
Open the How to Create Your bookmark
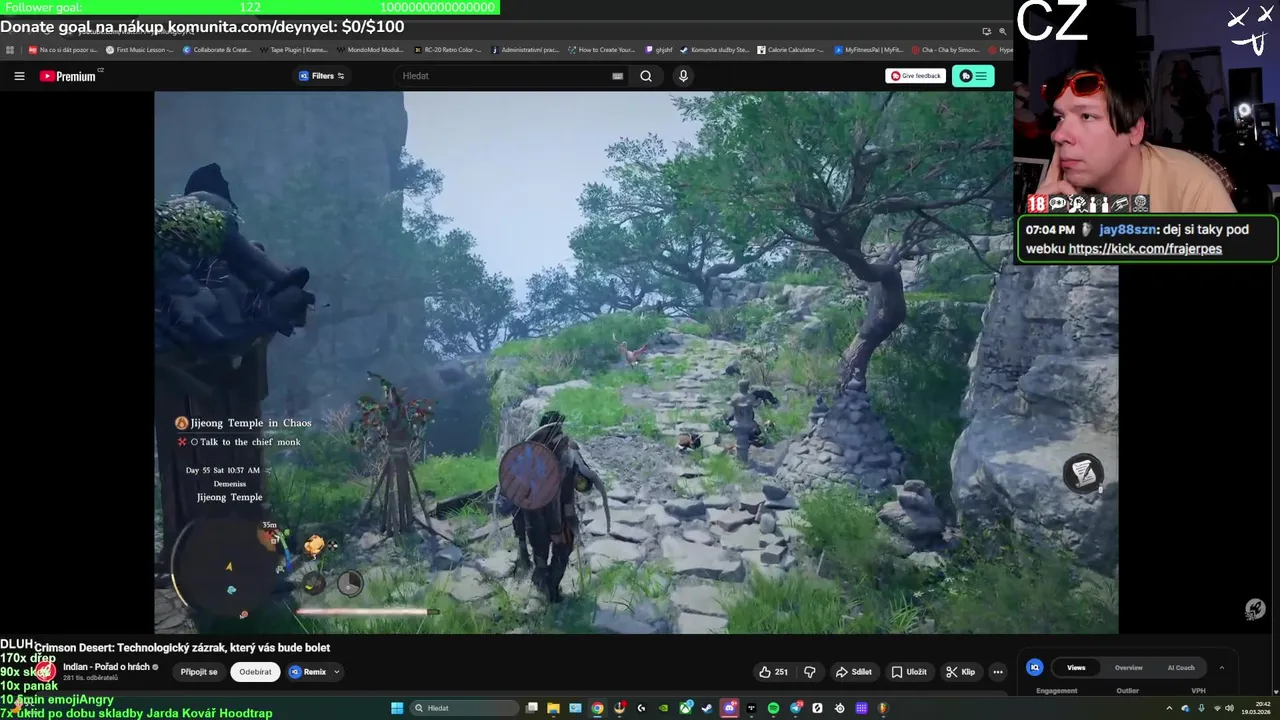[601, 49]
